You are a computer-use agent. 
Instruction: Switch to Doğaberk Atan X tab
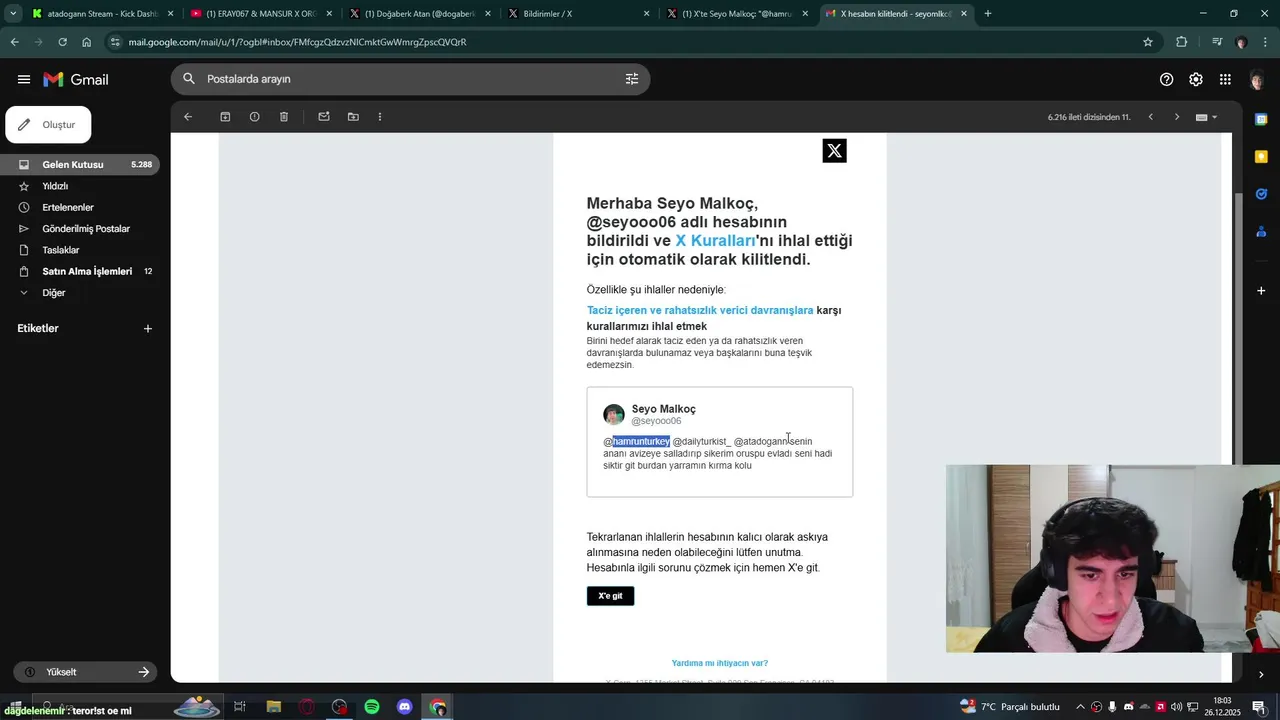tap(418, 14)
